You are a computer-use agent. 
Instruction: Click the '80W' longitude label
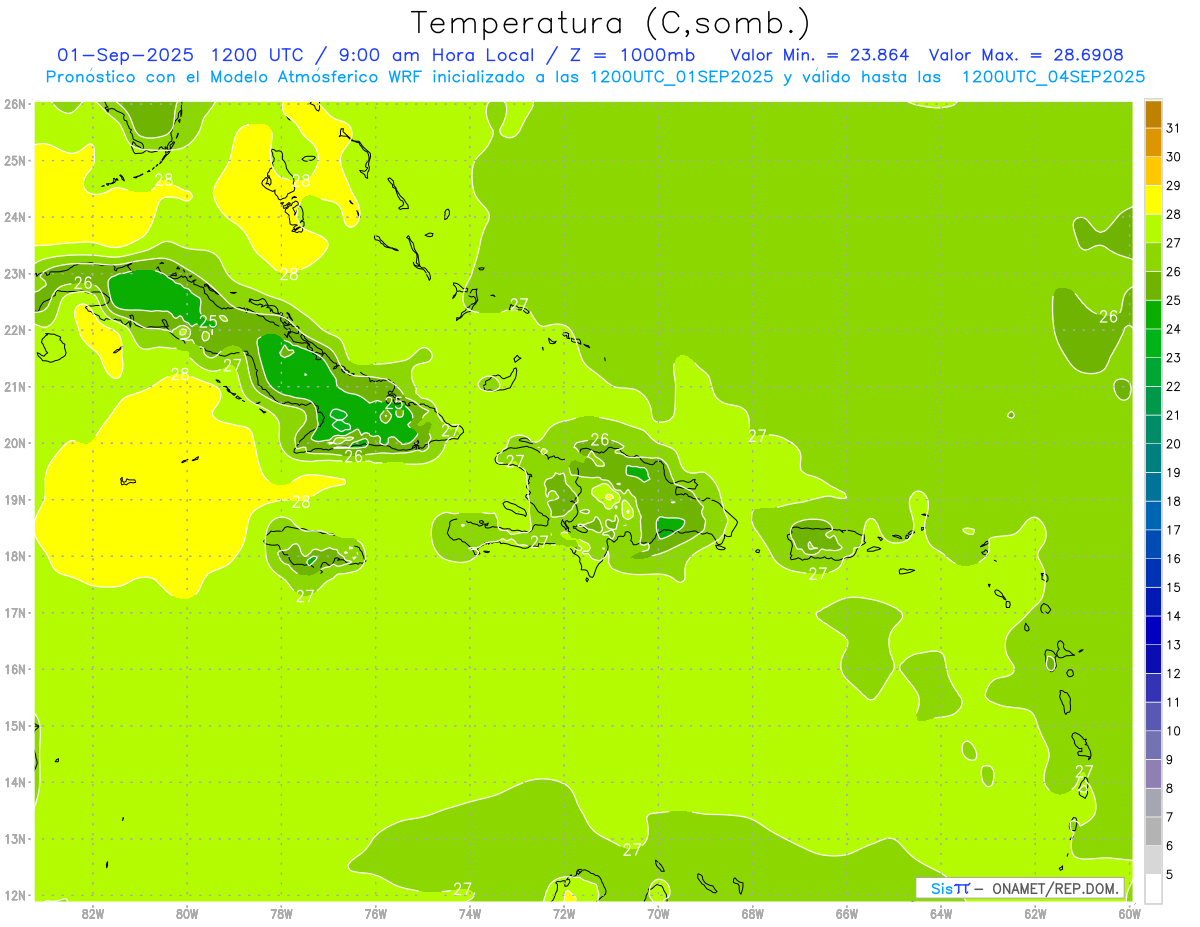click(187, 912)
